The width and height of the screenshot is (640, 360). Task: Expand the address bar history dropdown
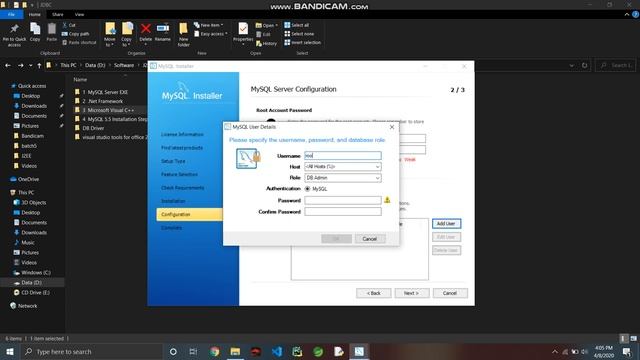571,65
